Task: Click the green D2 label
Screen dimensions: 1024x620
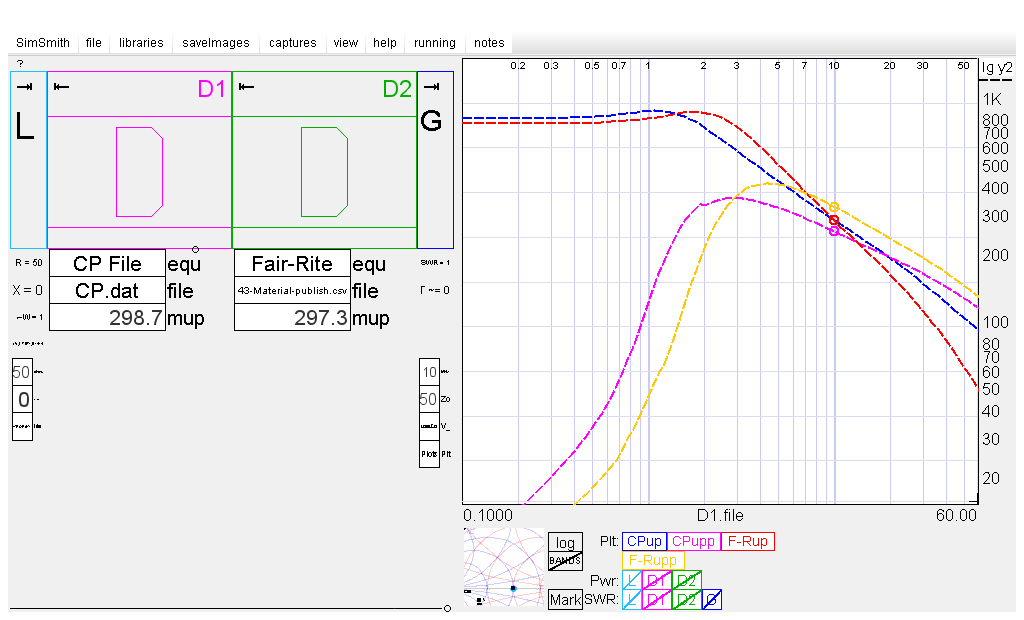Action: (x=397, y=89)
